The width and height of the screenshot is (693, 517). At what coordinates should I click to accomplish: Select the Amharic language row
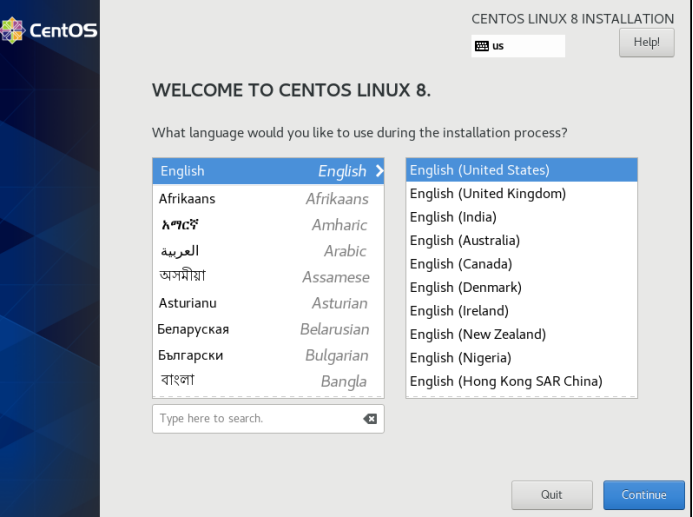pyautogui.click(x=268, y=225)
